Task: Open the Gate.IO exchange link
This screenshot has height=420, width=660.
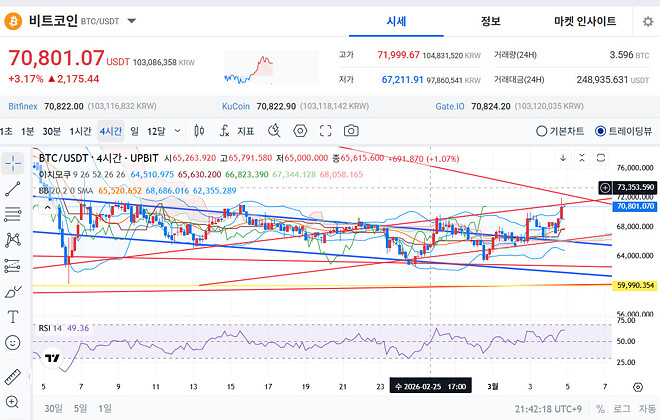Action: 450,106
